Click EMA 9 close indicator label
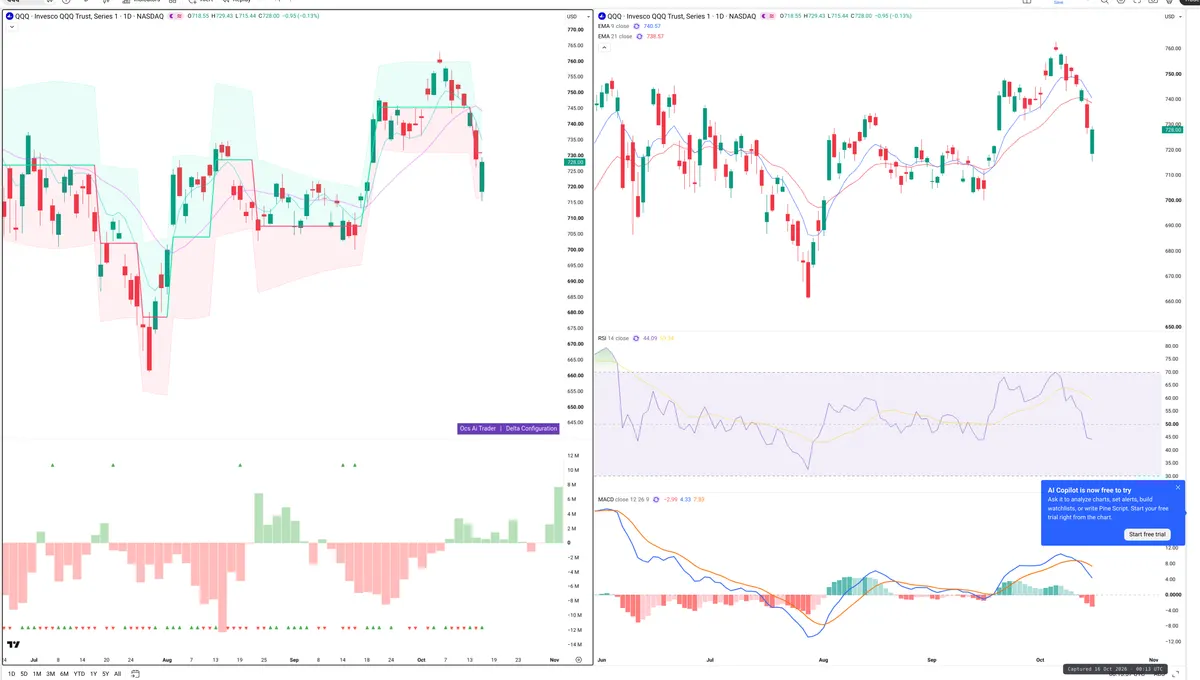Image resolution: width=1200 pixels, height=680 pixels. click(x=613, y=26)
